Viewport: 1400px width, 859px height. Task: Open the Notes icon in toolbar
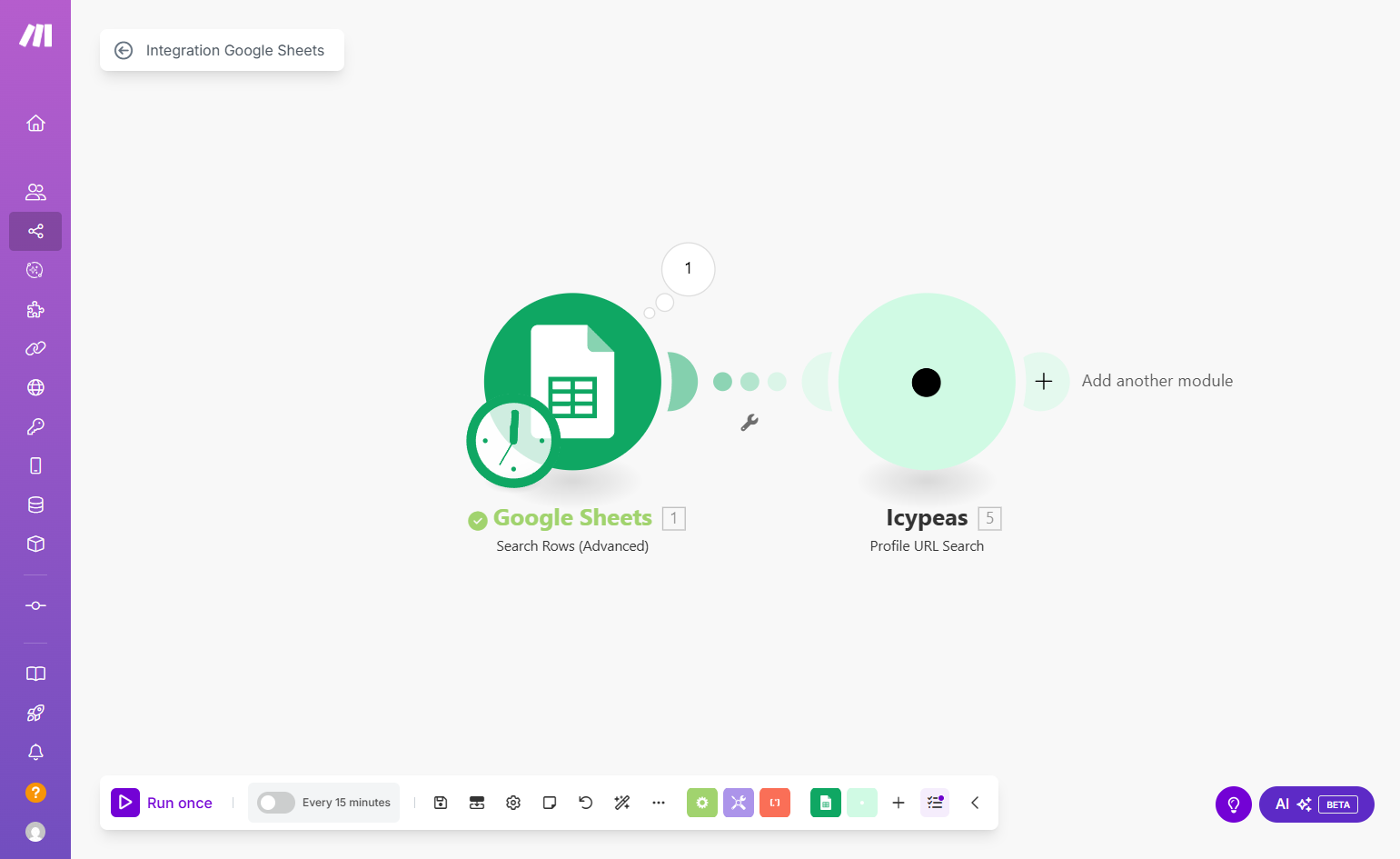click(x=550, y=803)
